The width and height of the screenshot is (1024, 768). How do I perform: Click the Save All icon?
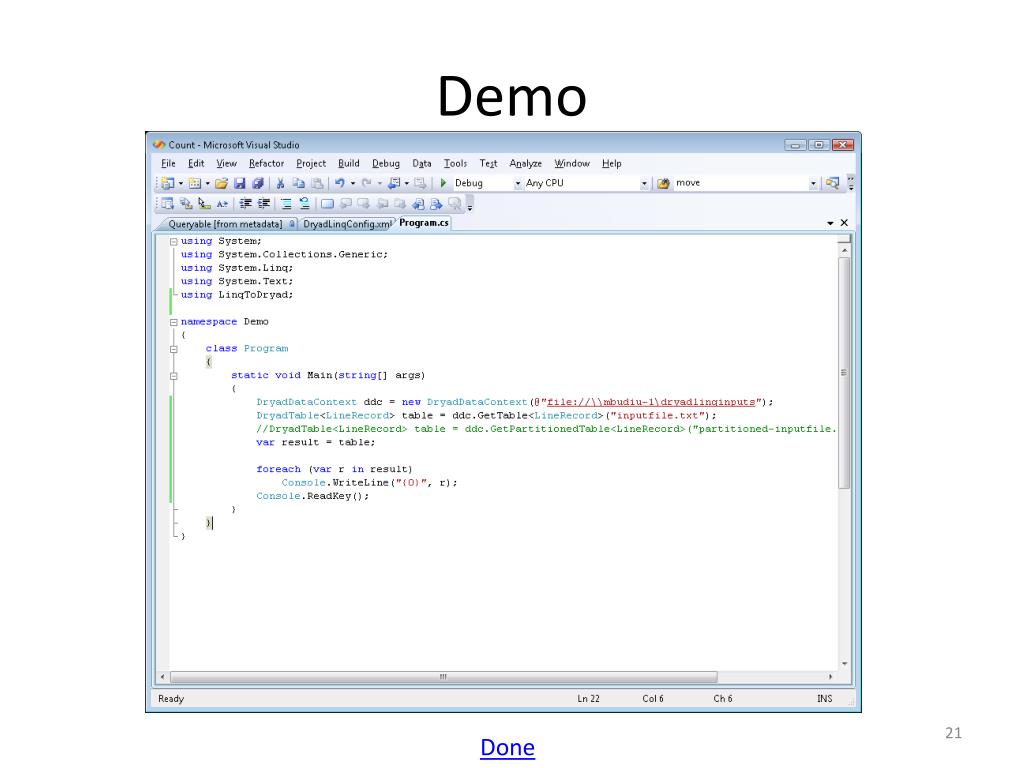coord(258,184)
